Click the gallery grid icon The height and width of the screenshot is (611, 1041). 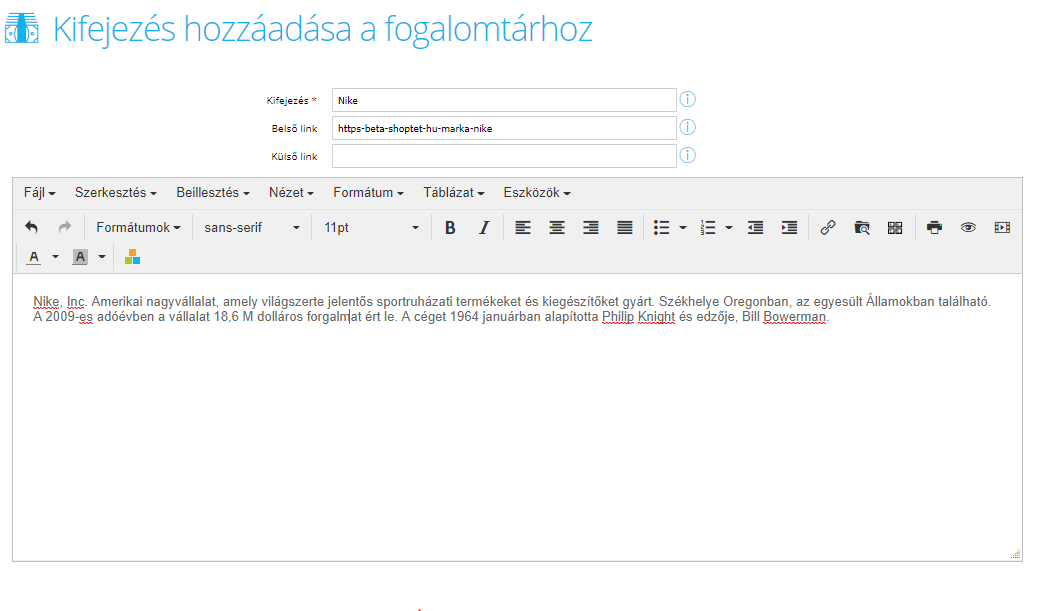(895, 227)
